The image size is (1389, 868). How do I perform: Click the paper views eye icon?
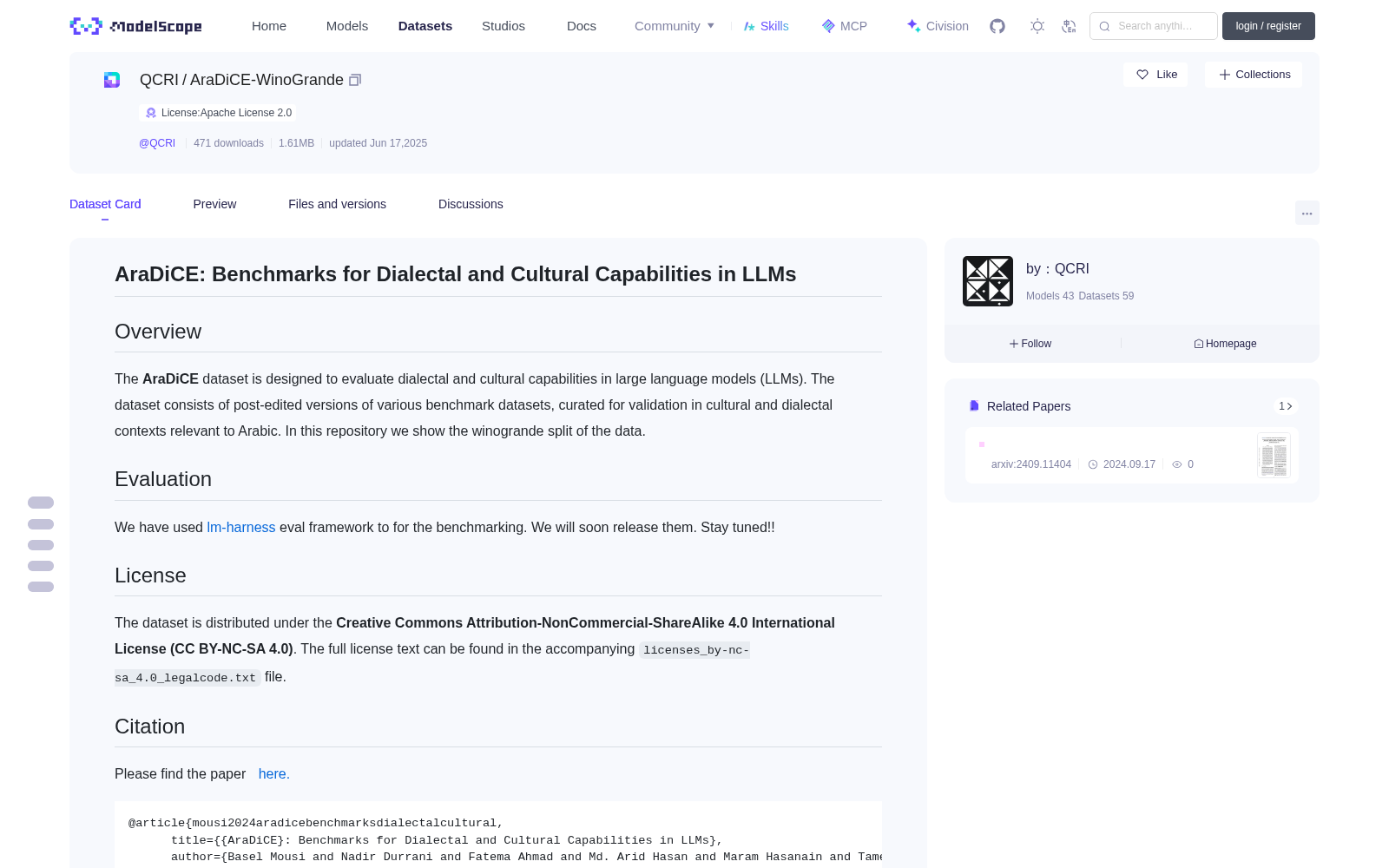[x=1177, y=464]
